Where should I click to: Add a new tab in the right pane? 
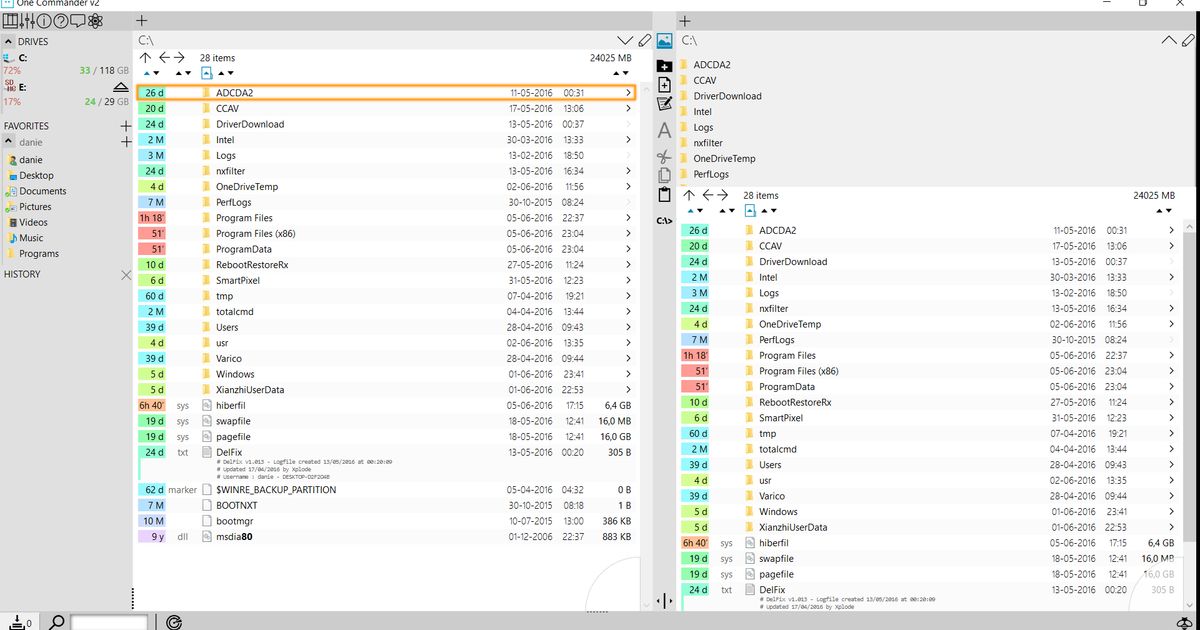[685, 20]
